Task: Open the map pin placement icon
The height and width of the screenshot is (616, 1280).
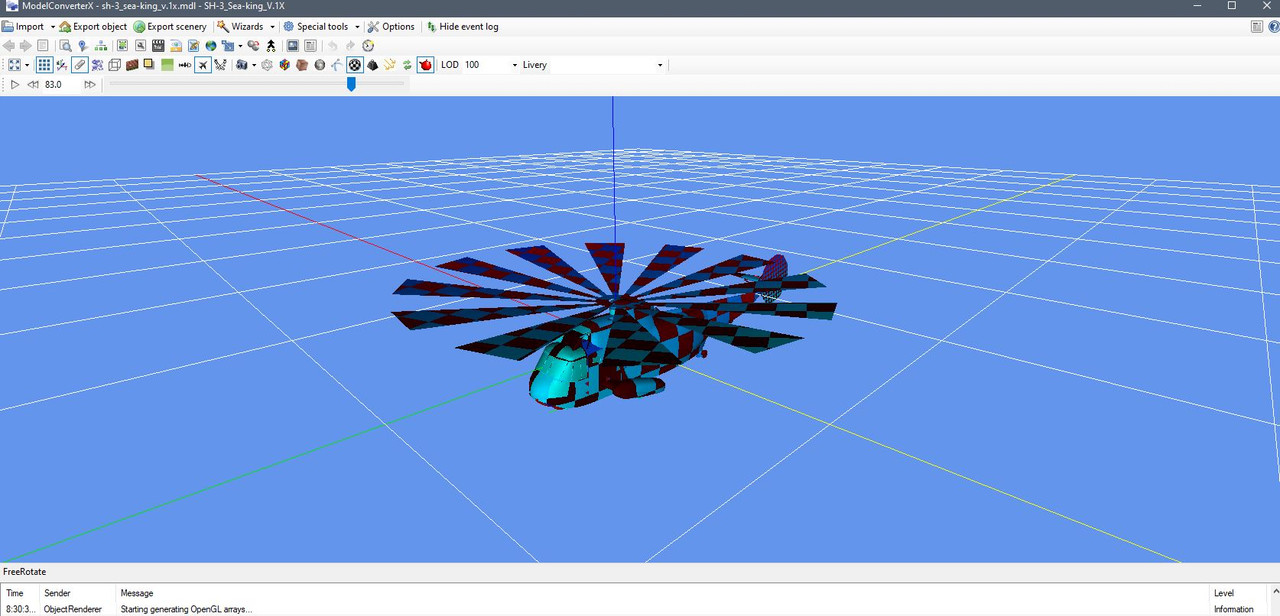Action: click(82, 45)
